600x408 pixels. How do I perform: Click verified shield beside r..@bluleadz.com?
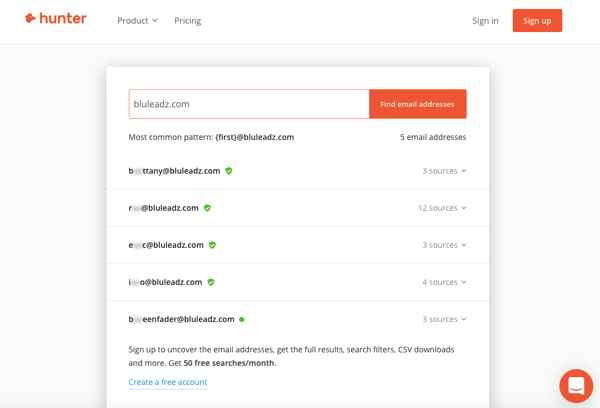click(207, 208)
